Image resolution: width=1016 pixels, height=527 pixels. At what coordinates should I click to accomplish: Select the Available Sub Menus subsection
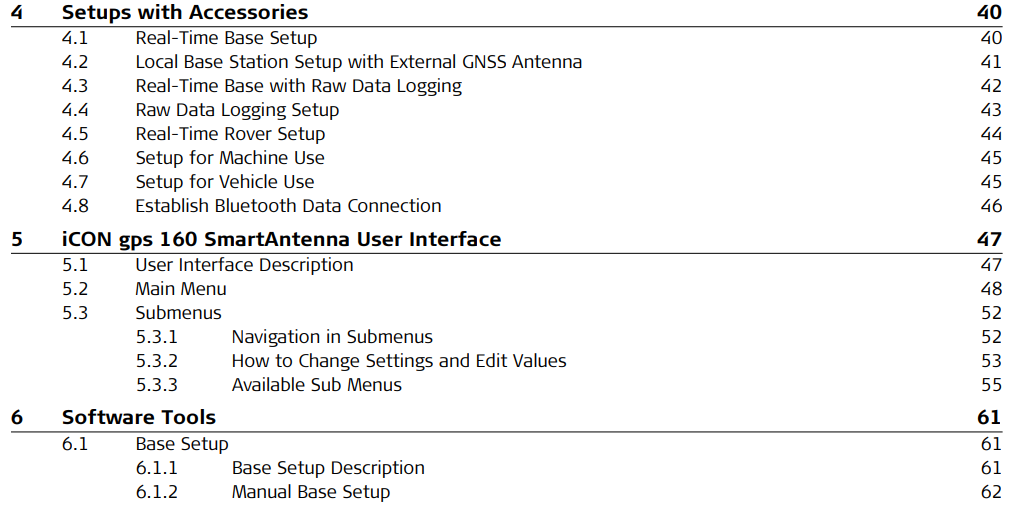click(x=316, y=385)
